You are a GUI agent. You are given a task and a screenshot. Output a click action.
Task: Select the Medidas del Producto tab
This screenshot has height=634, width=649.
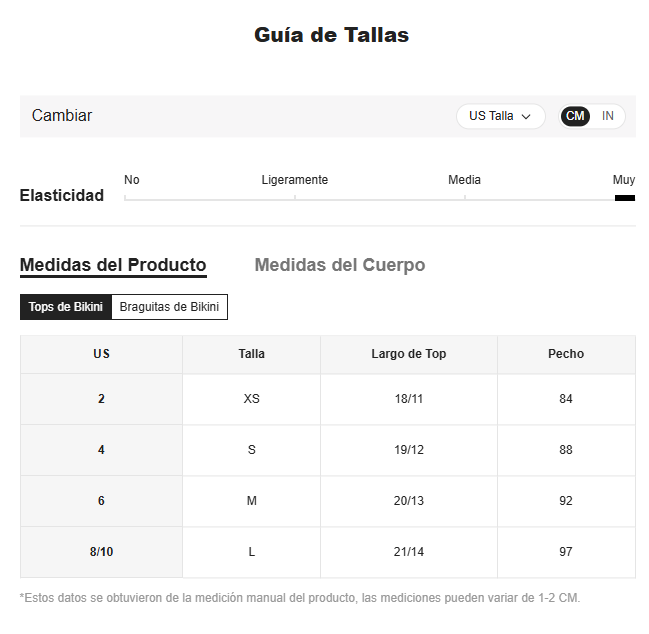point(113,265)
